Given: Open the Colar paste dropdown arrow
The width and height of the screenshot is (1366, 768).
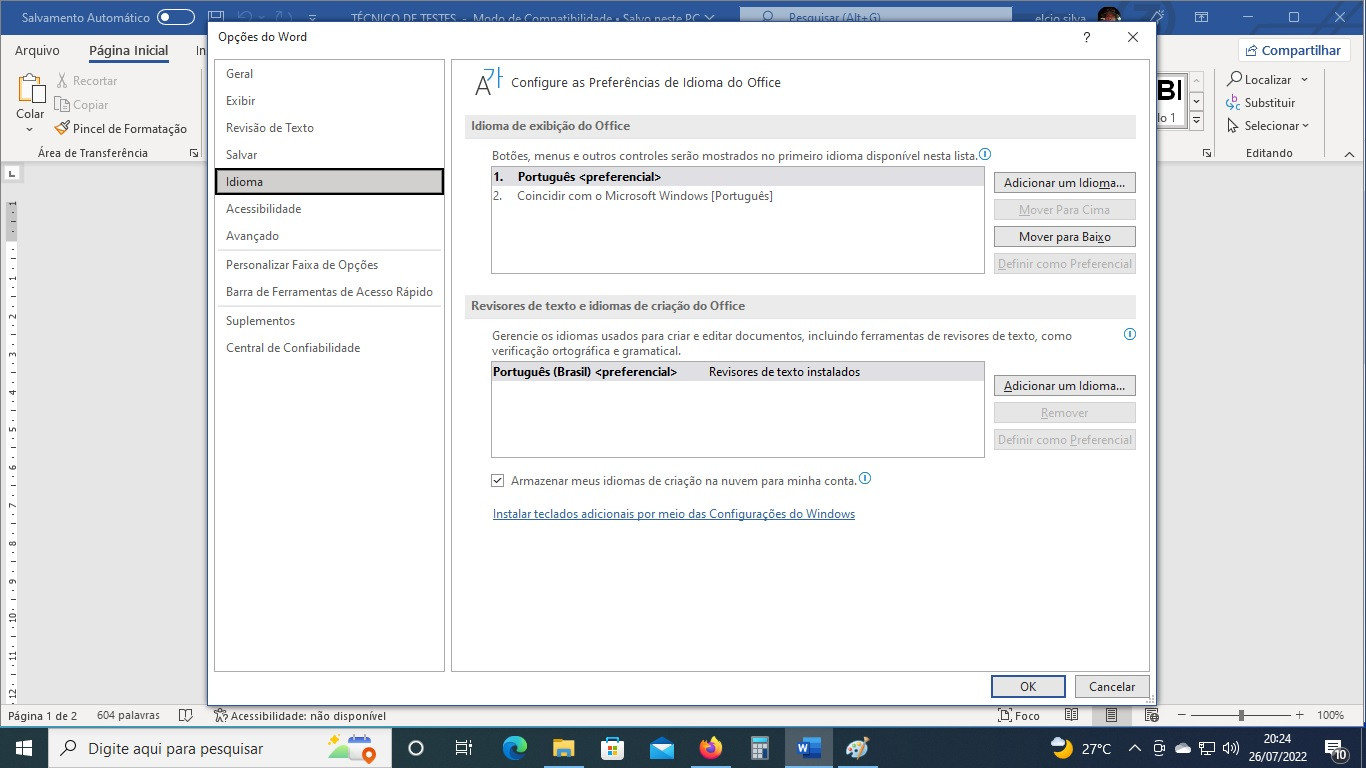Looking at the screenshot, I should point(30,129).
